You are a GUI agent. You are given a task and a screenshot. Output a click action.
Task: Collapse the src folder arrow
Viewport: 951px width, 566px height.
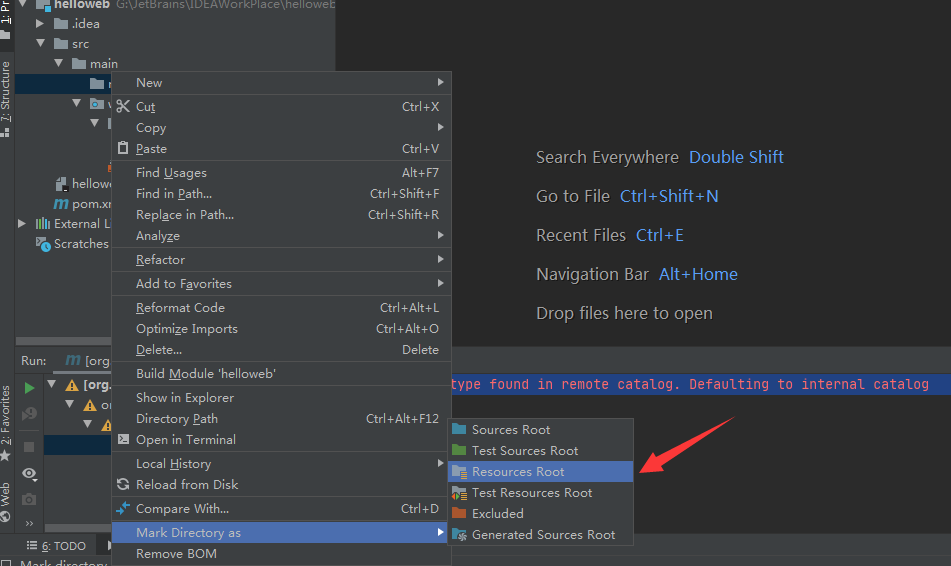(x=40, y=43)
